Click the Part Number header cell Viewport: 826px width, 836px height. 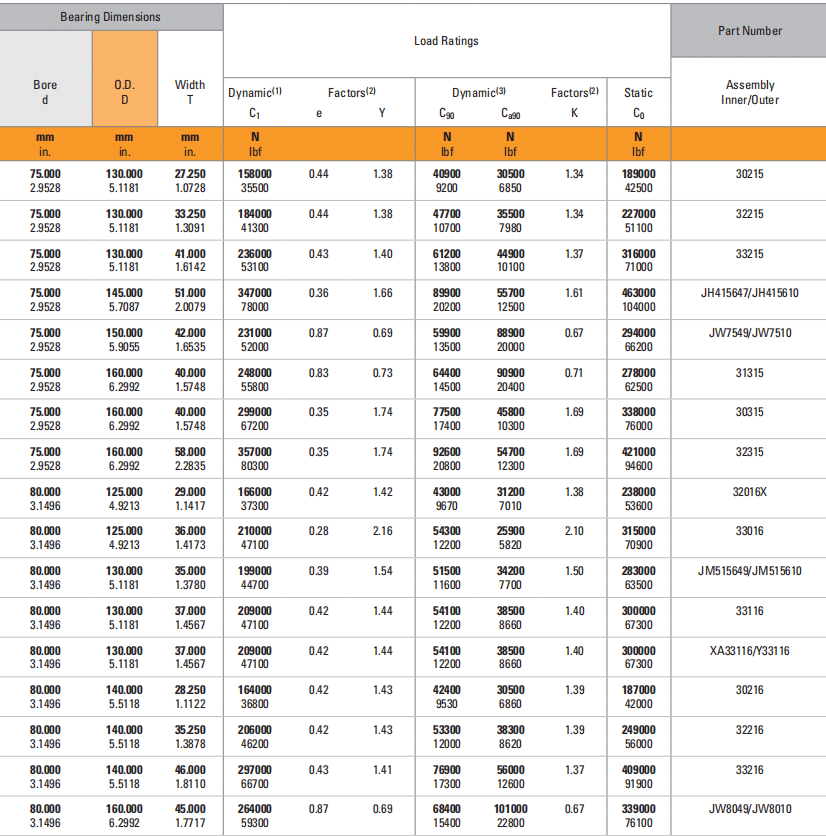[749, 31]
